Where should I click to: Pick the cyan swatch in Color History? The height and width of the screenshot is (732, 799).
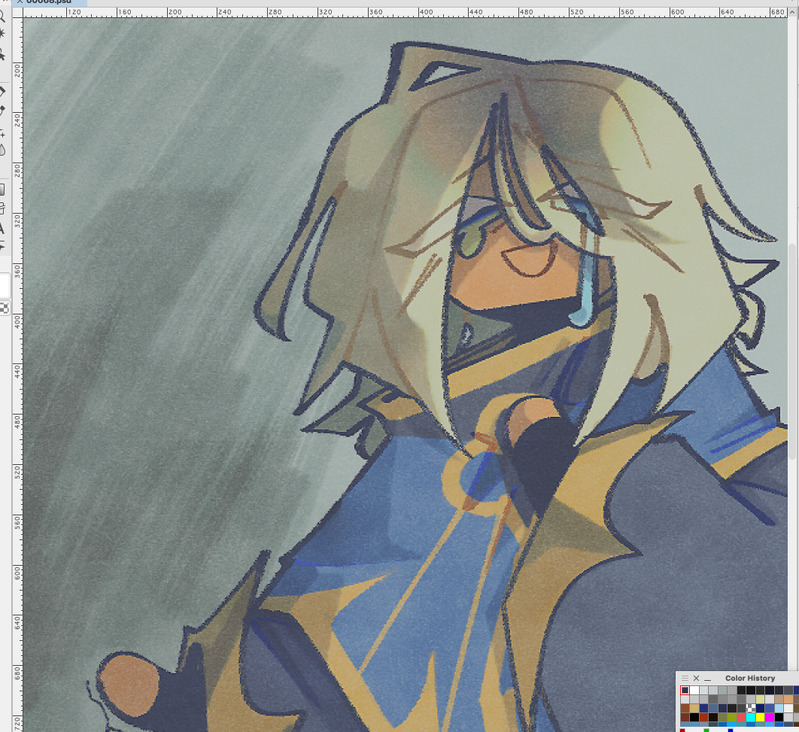[751, 717]
